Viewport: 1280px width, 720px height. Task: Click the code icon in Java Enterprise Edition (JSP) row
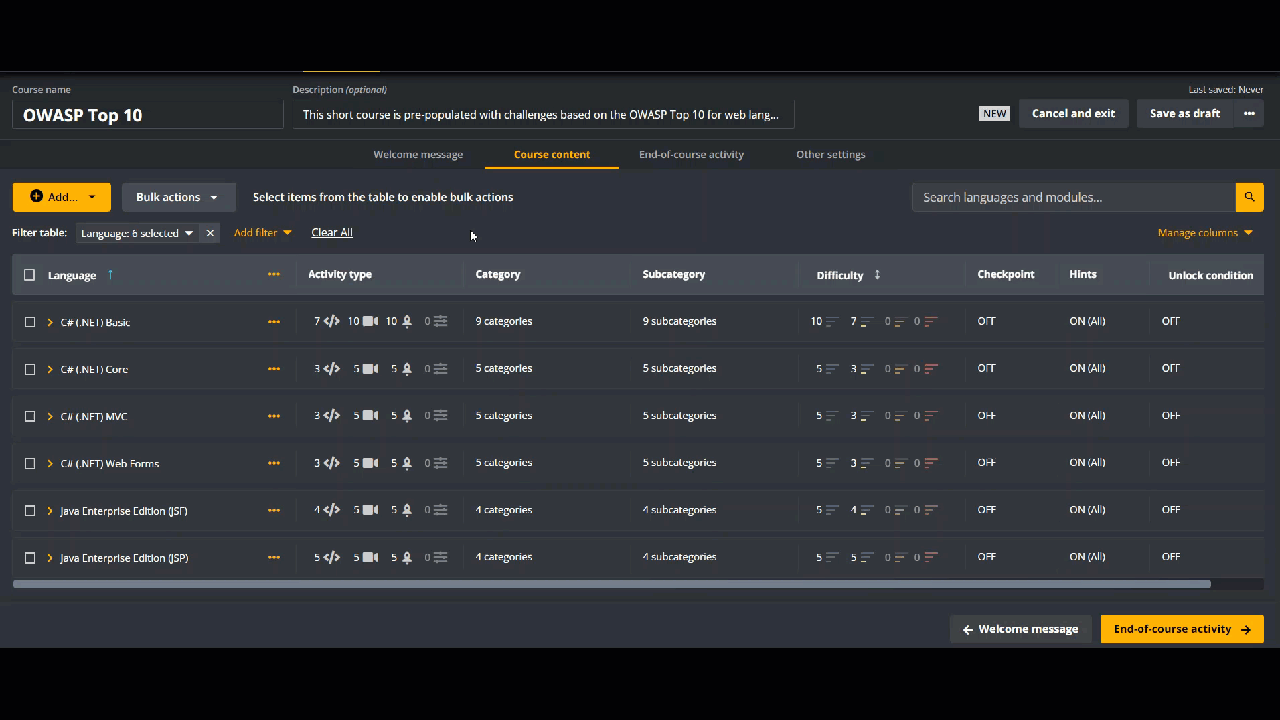click(x=332, y=556)
